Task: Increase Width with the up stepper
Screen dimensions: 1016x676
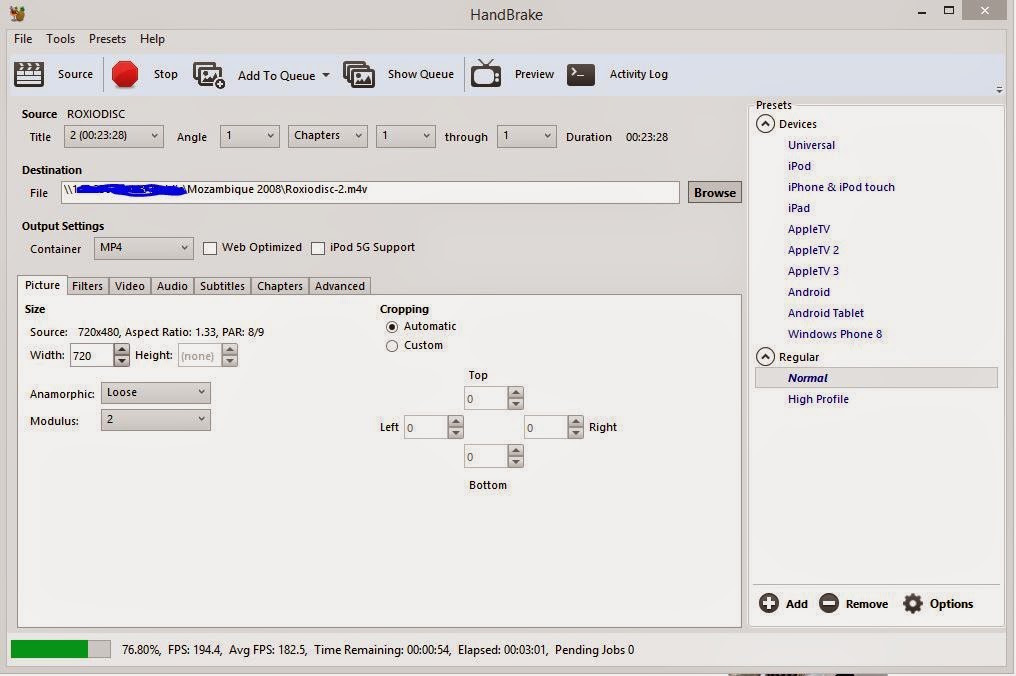Action: (121, 349)
